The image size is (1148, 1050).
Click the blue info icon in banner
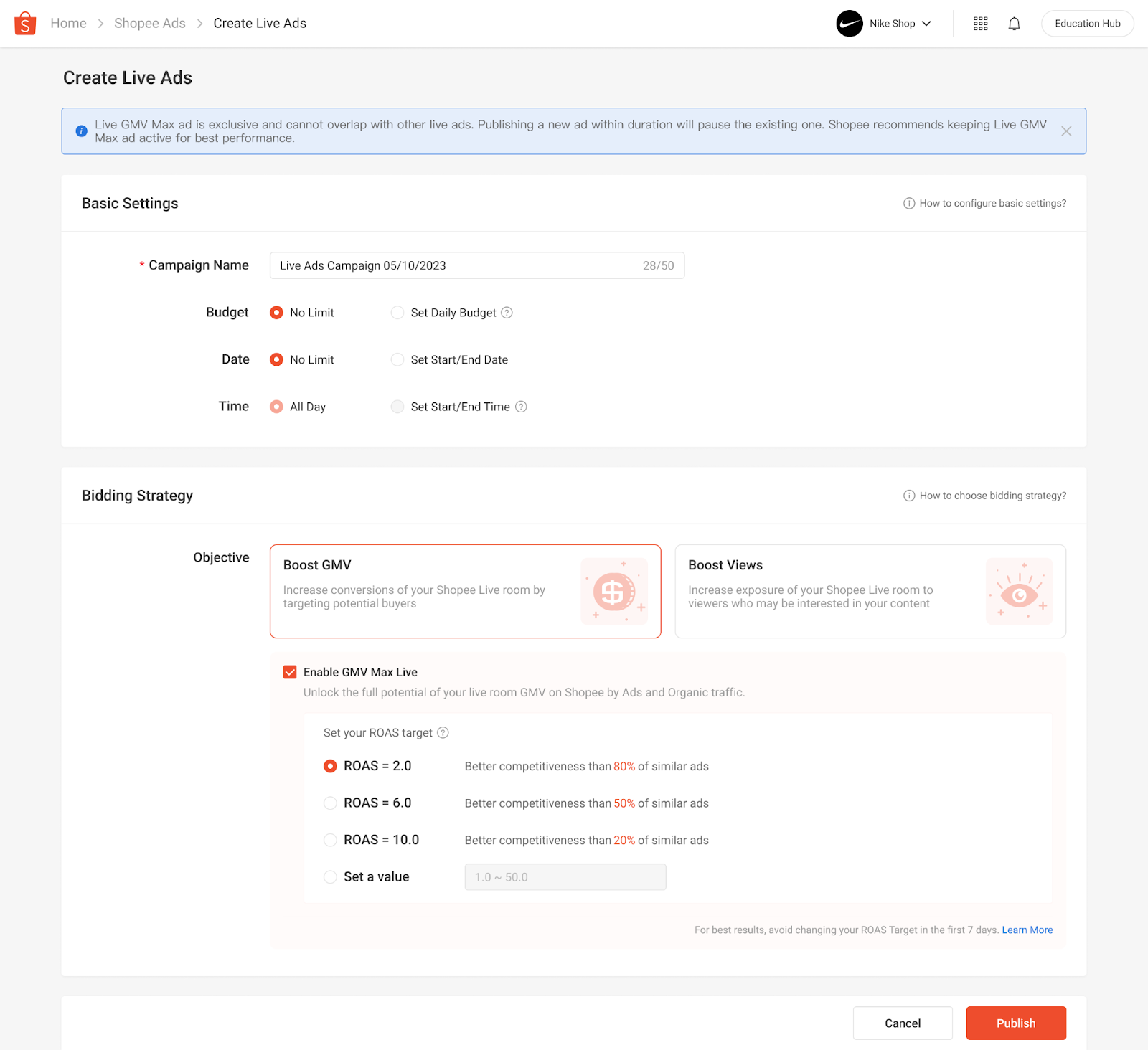(82, 131)
